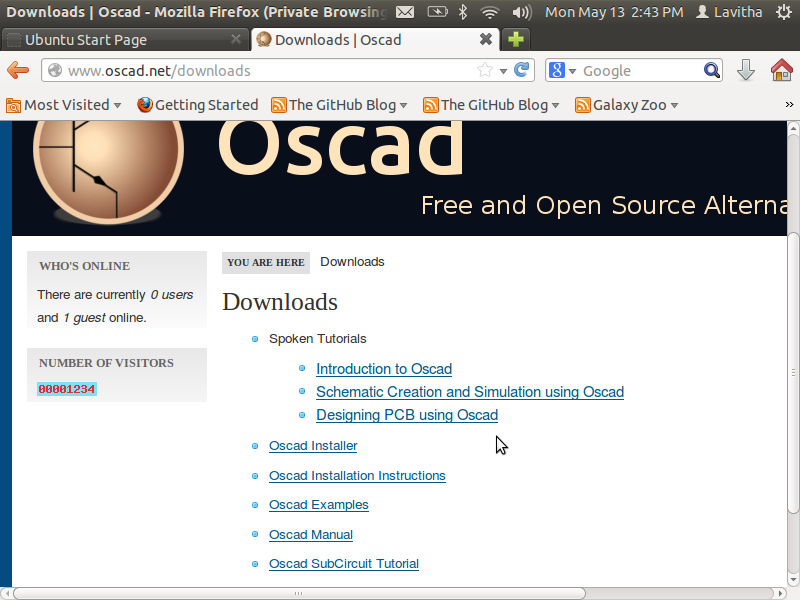Open Oscad Installation Instructions link
The width and height of the screenshot is (800, 600).
pyautogui.click(x=357, y=476)
